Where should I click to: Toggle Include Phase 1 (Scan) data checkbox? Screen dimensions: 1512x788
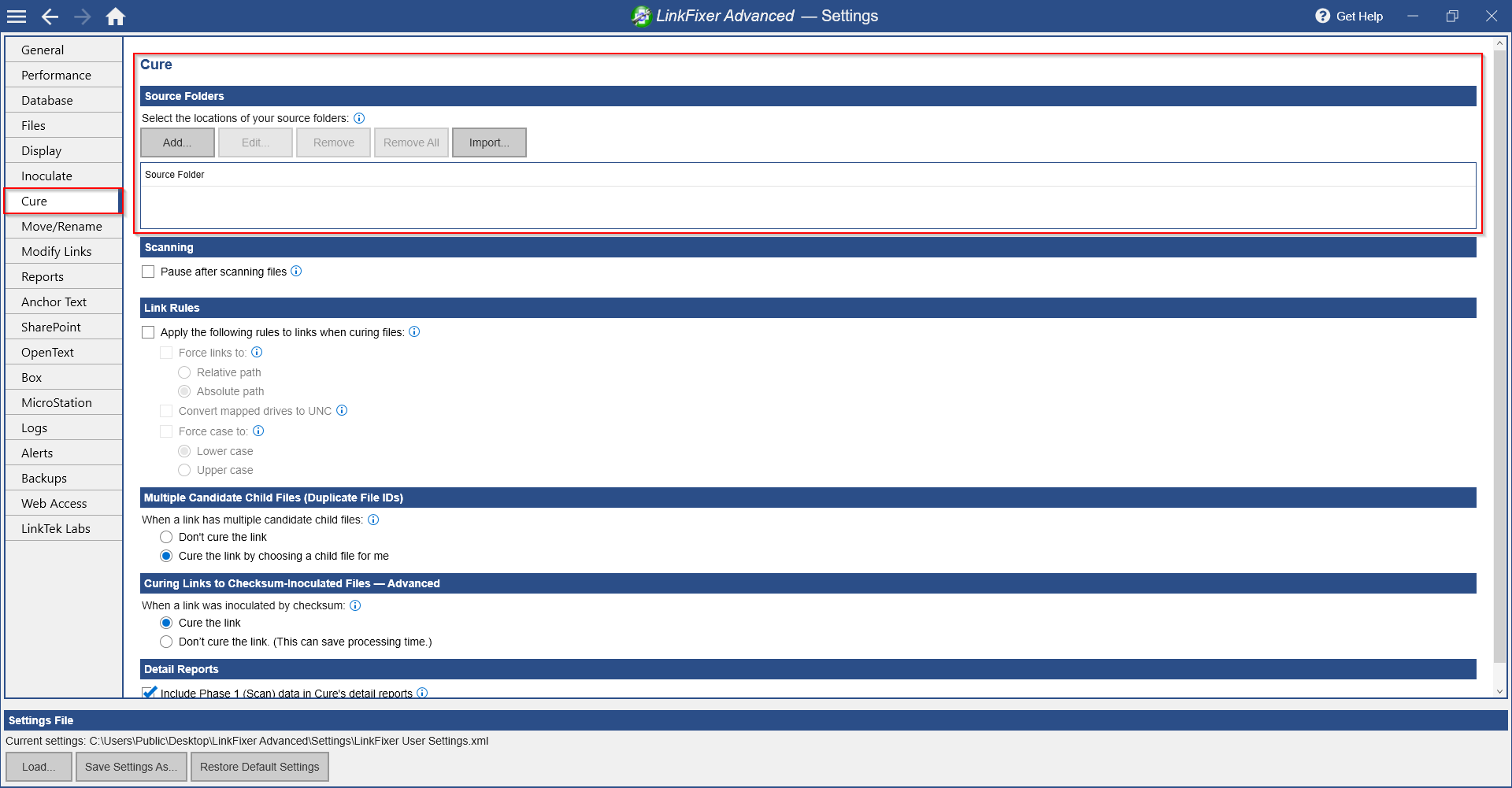pyautogui.click(x=148, y=693)
